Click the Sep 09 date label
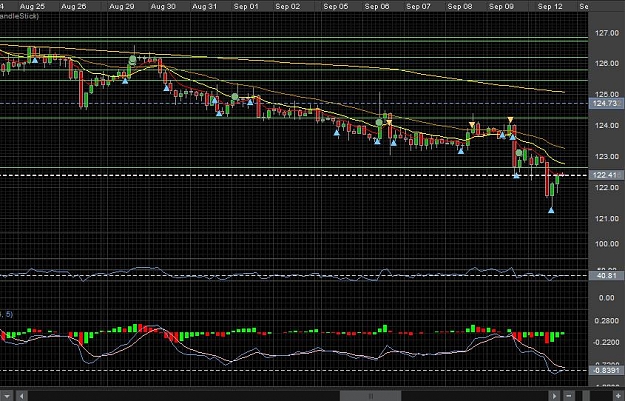This screenshot has height=401, width=625. (501, 6)
